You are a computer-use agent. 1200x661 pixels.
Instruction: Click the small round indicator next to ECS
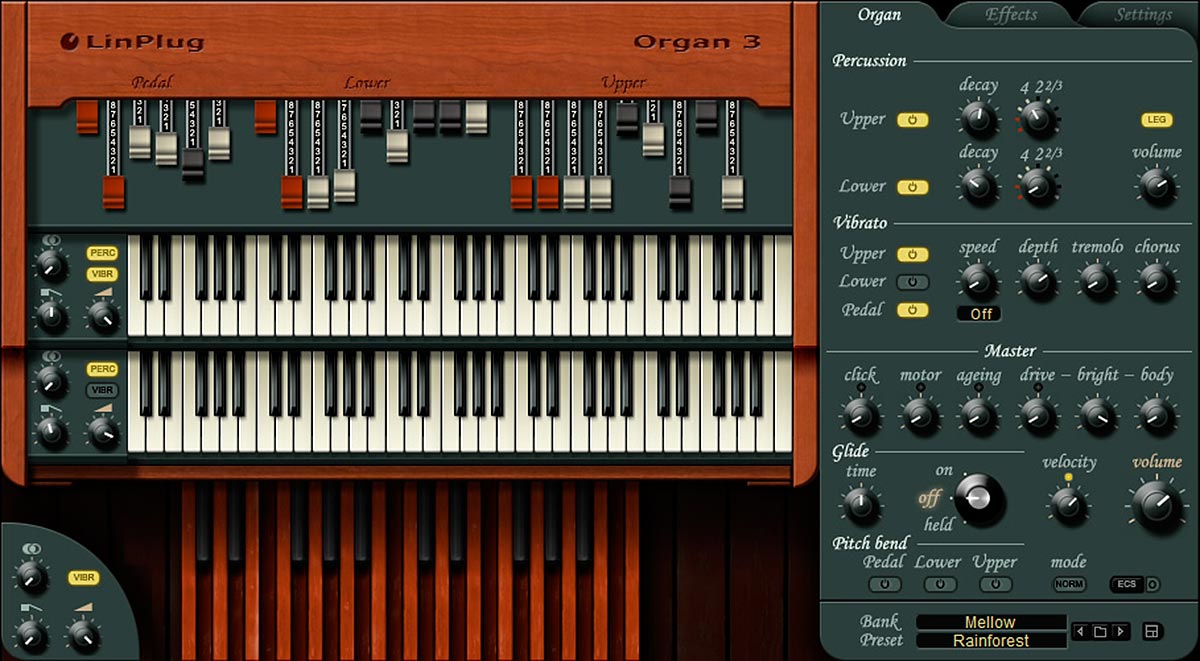pyautogui.click(x=1153, y=584)
